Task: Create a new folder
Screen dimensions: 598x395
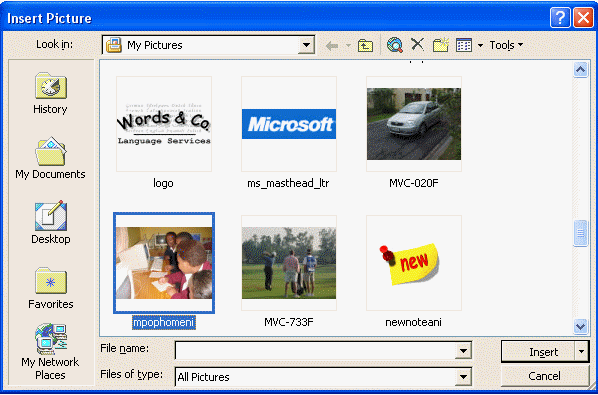Action: 440,45
